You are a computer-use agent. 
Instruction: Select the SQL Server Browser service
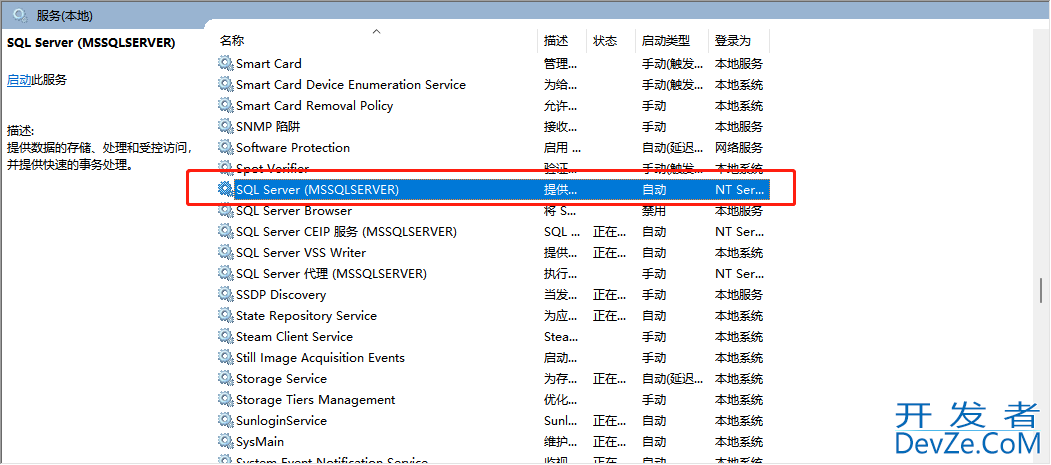493,210
